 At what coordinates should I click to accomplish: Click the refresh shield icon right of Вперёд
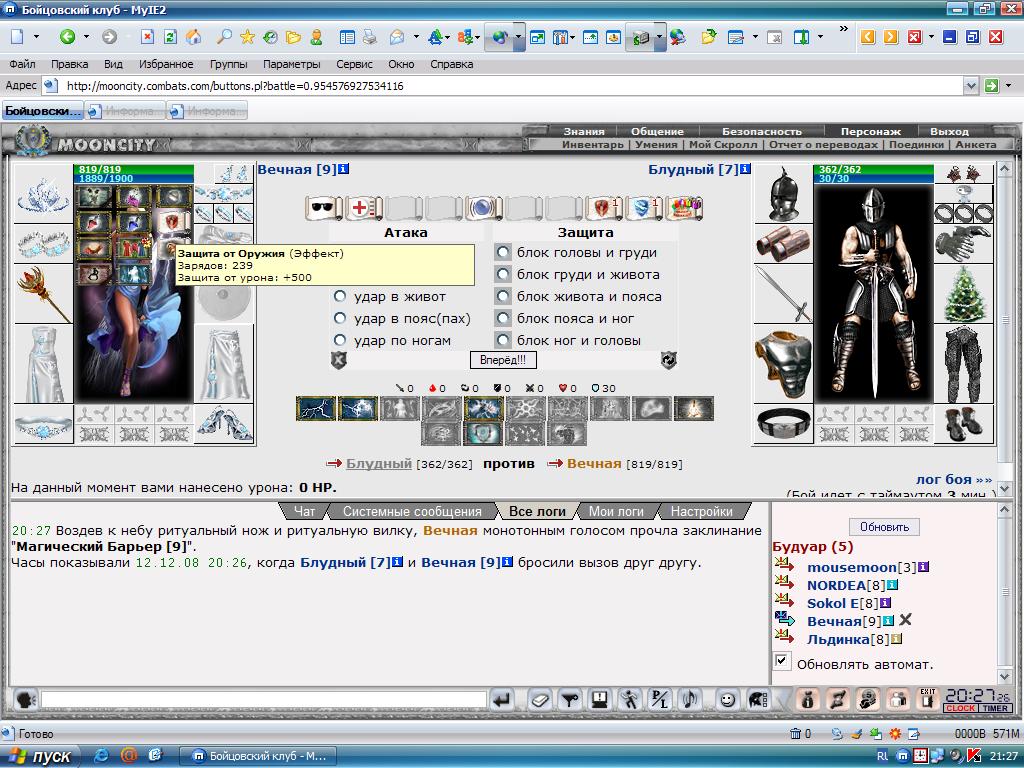[668, 360]
